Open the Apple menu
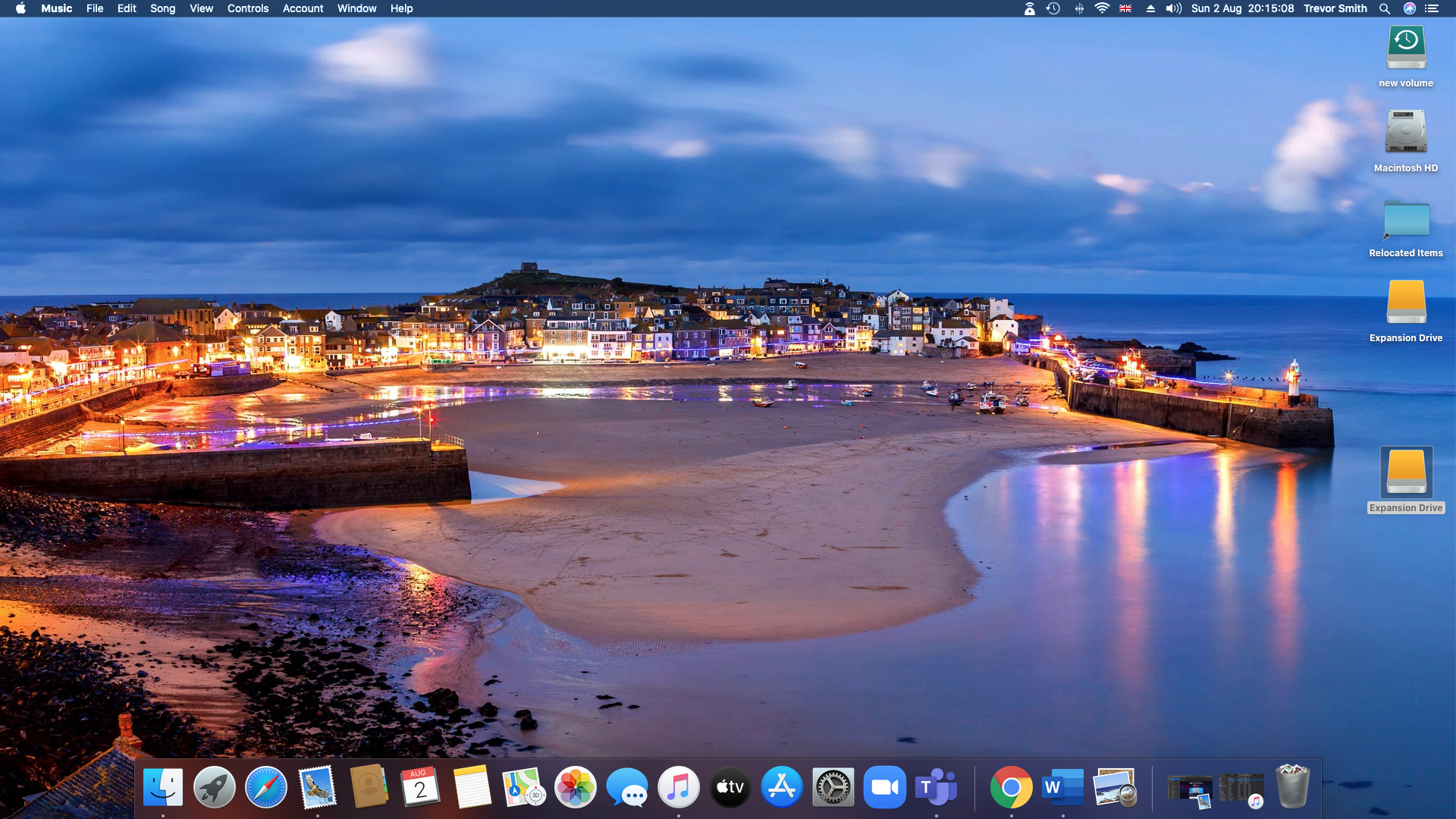Viewport: 1456px width, 819px height. tap(20, 8)
